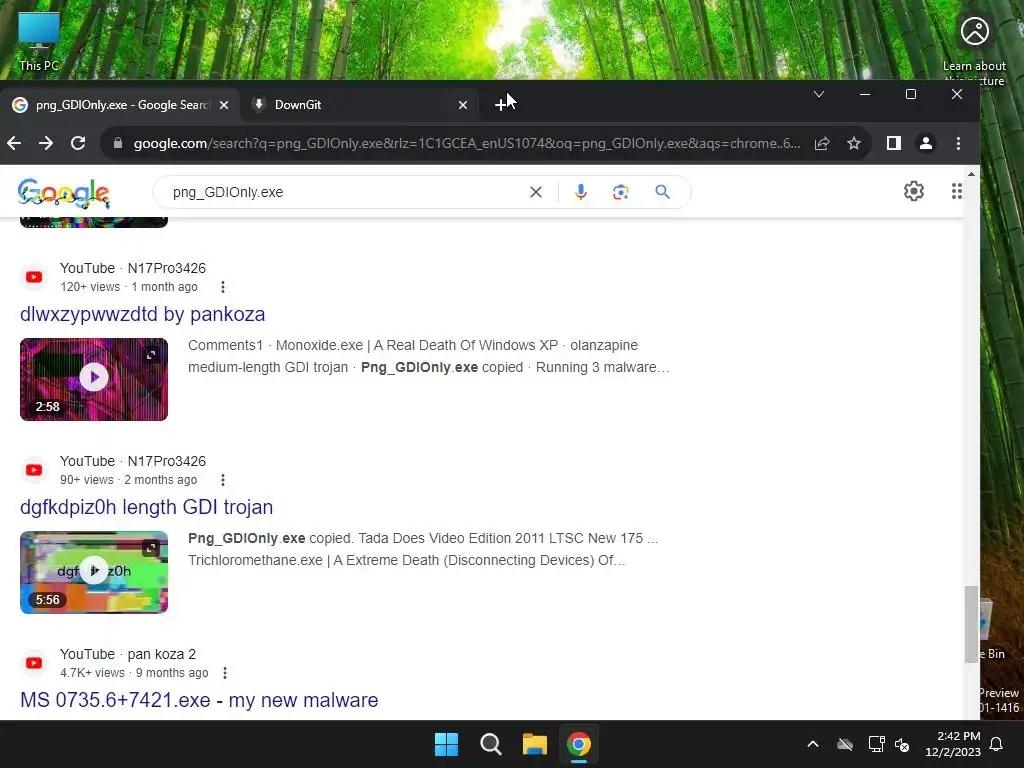The width and height of the screenshot is (1024, 768).
Task: View site information lock icon
Action: coord(118,143)
